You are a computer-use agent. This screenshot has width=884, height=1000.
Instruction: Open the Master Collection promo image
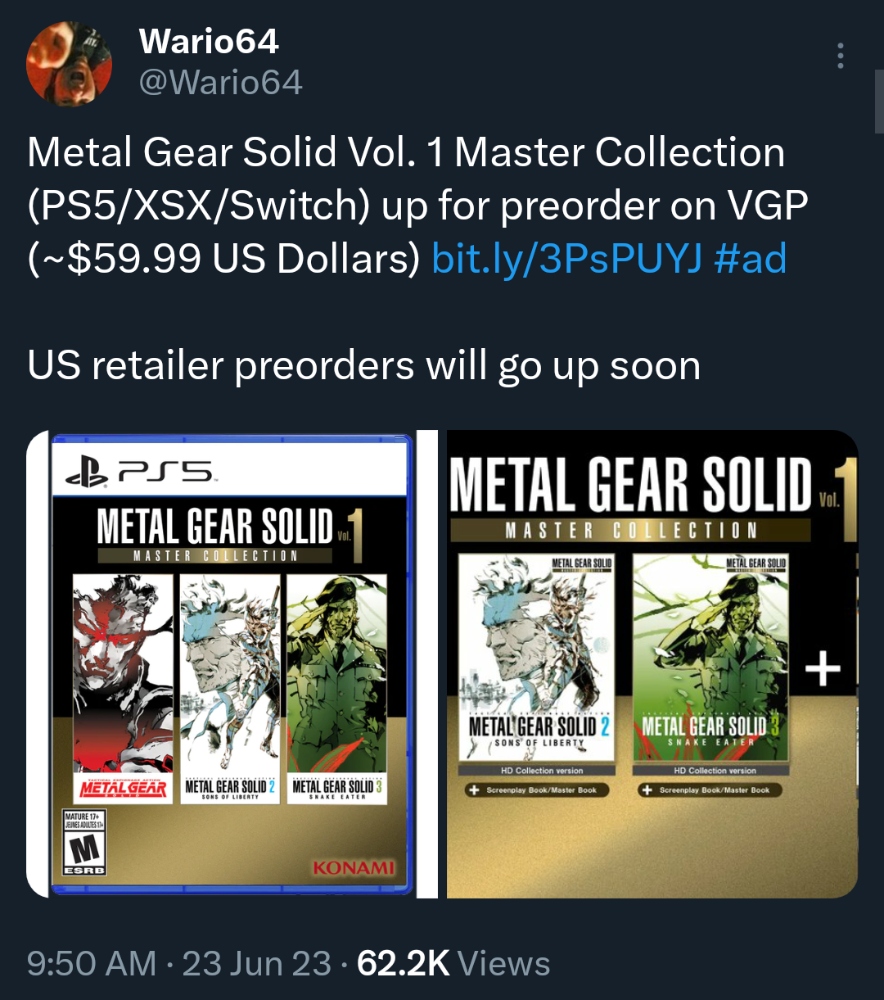652,664
